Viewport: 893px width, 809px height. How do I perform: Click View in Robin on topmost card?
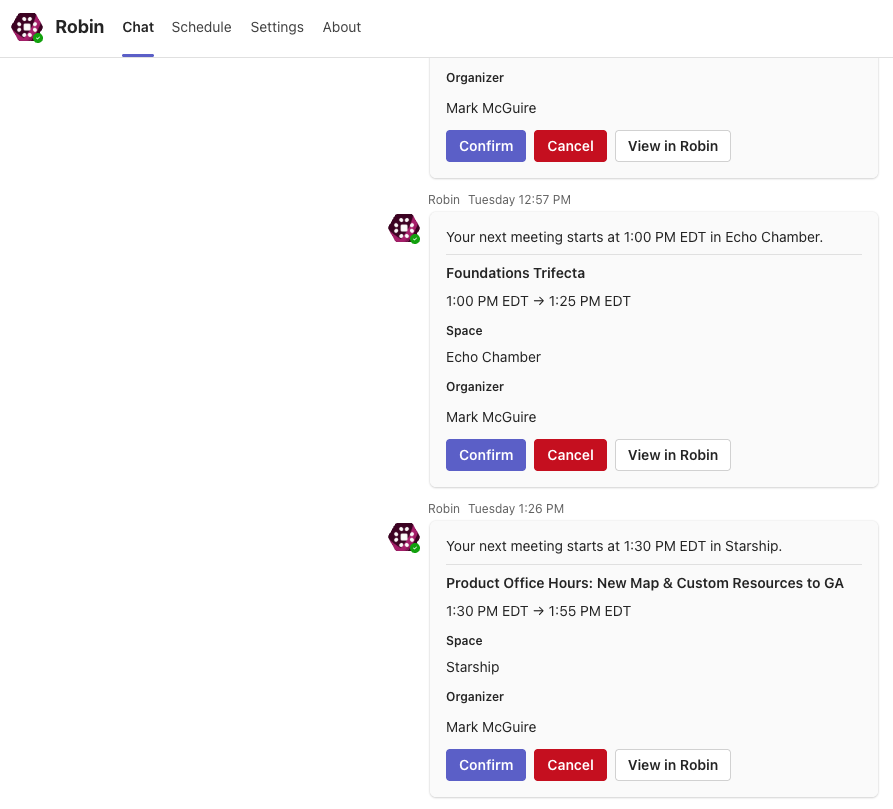pyautogui.click(x=673, y=146)
